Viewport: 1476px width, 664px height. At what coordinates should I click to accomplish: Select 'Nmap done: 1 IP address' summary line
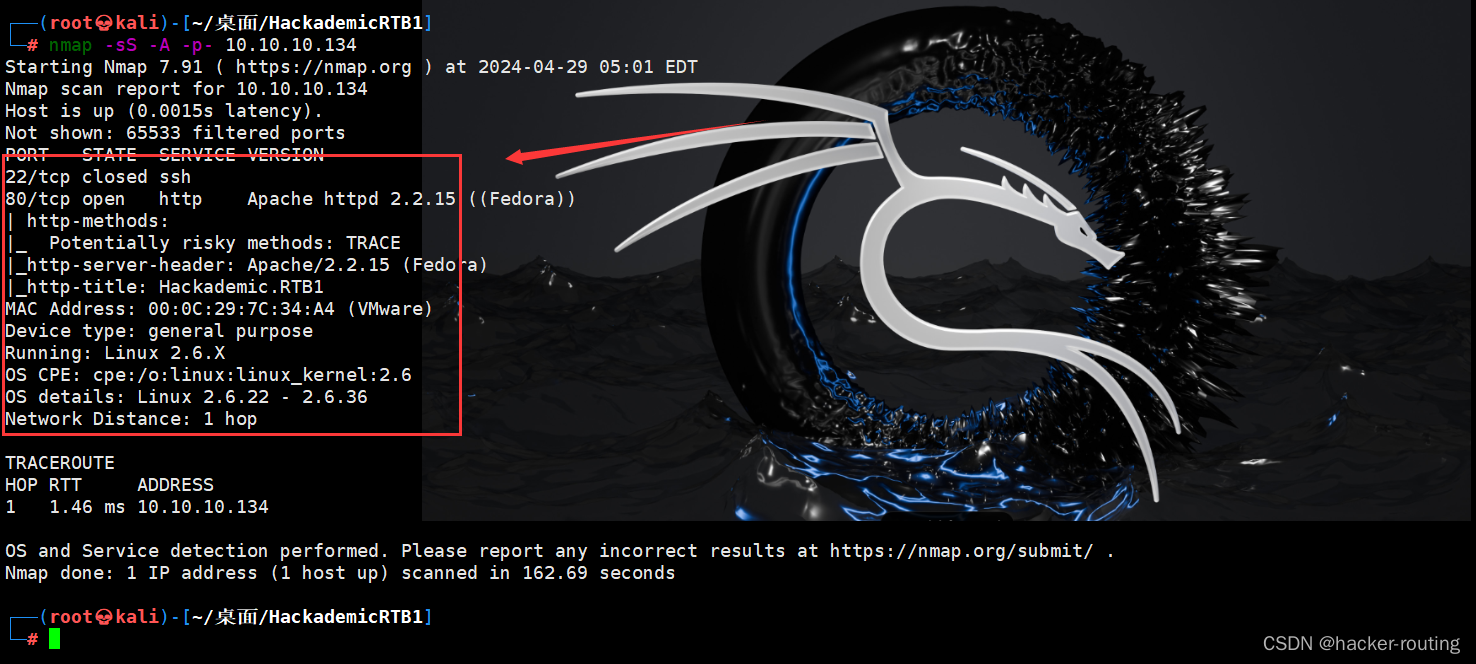pos(340,573)
